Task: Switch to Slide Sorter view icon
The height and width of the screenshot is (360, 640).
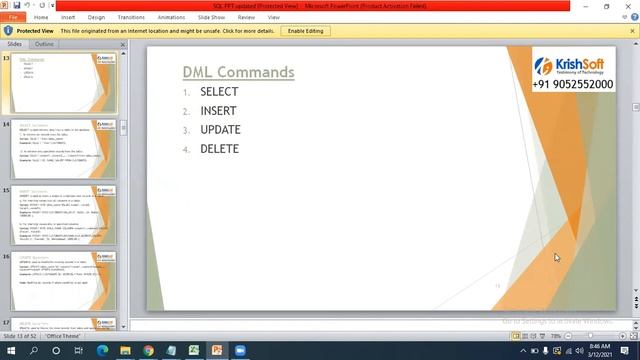Action: point(525,336)
